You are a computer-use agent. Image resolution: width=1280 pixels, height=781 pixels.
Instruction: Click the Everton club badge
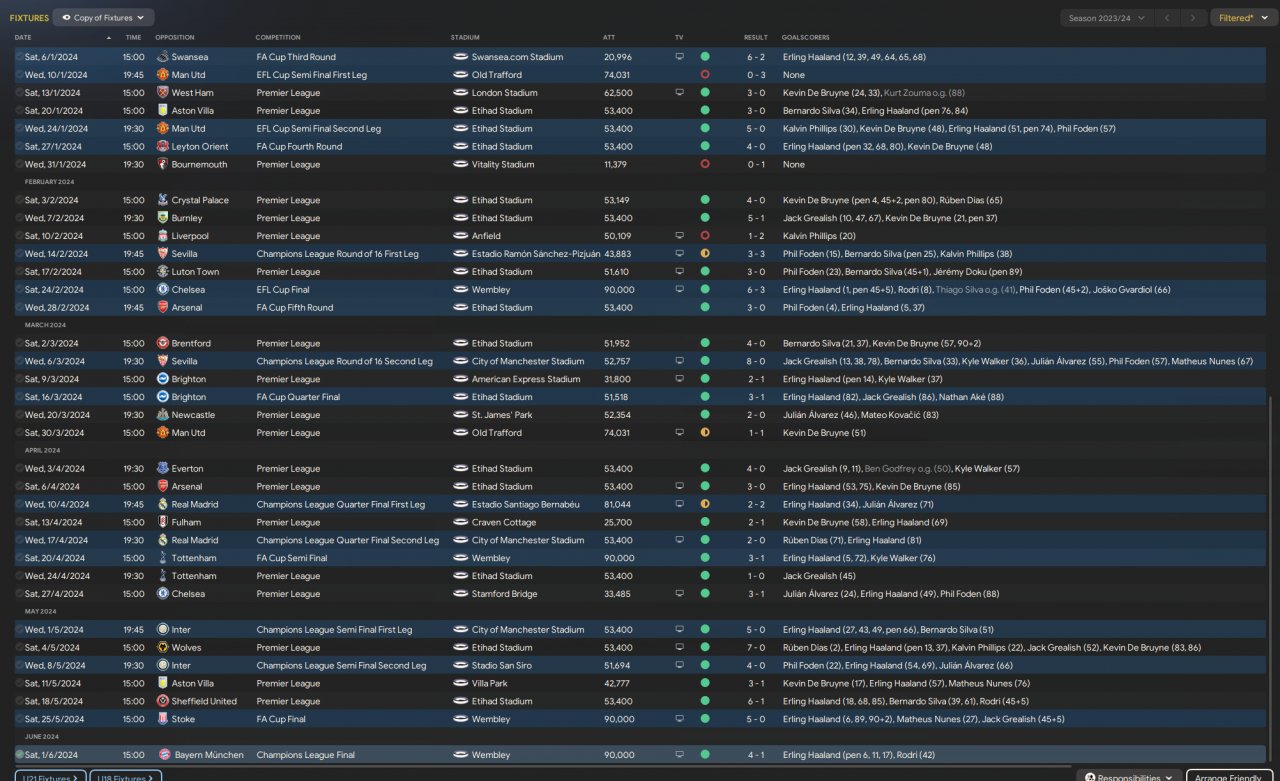pyautogui.click(x=163, y=469)
